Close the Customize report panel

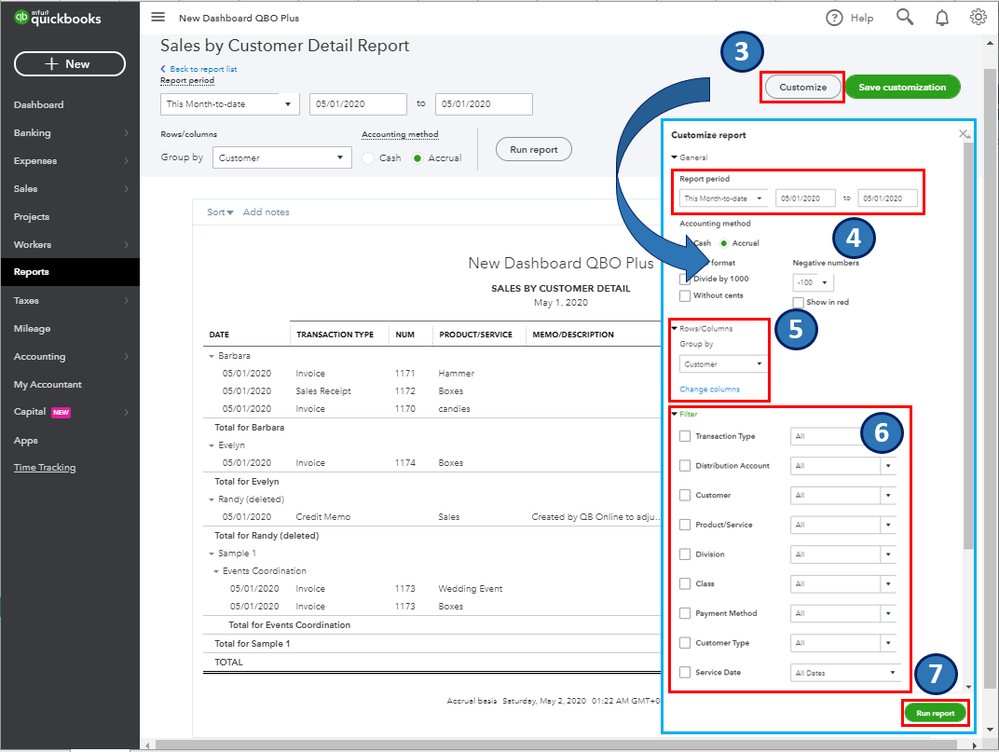(963, 133)
